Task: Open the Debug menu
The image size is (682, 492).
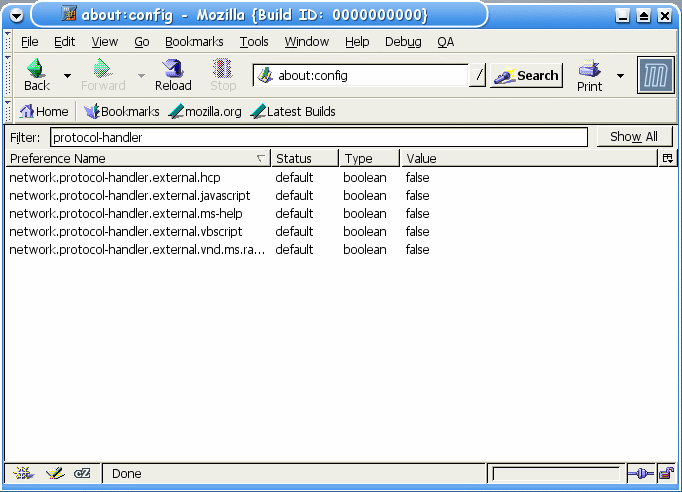Action: [x=403, y=42]
